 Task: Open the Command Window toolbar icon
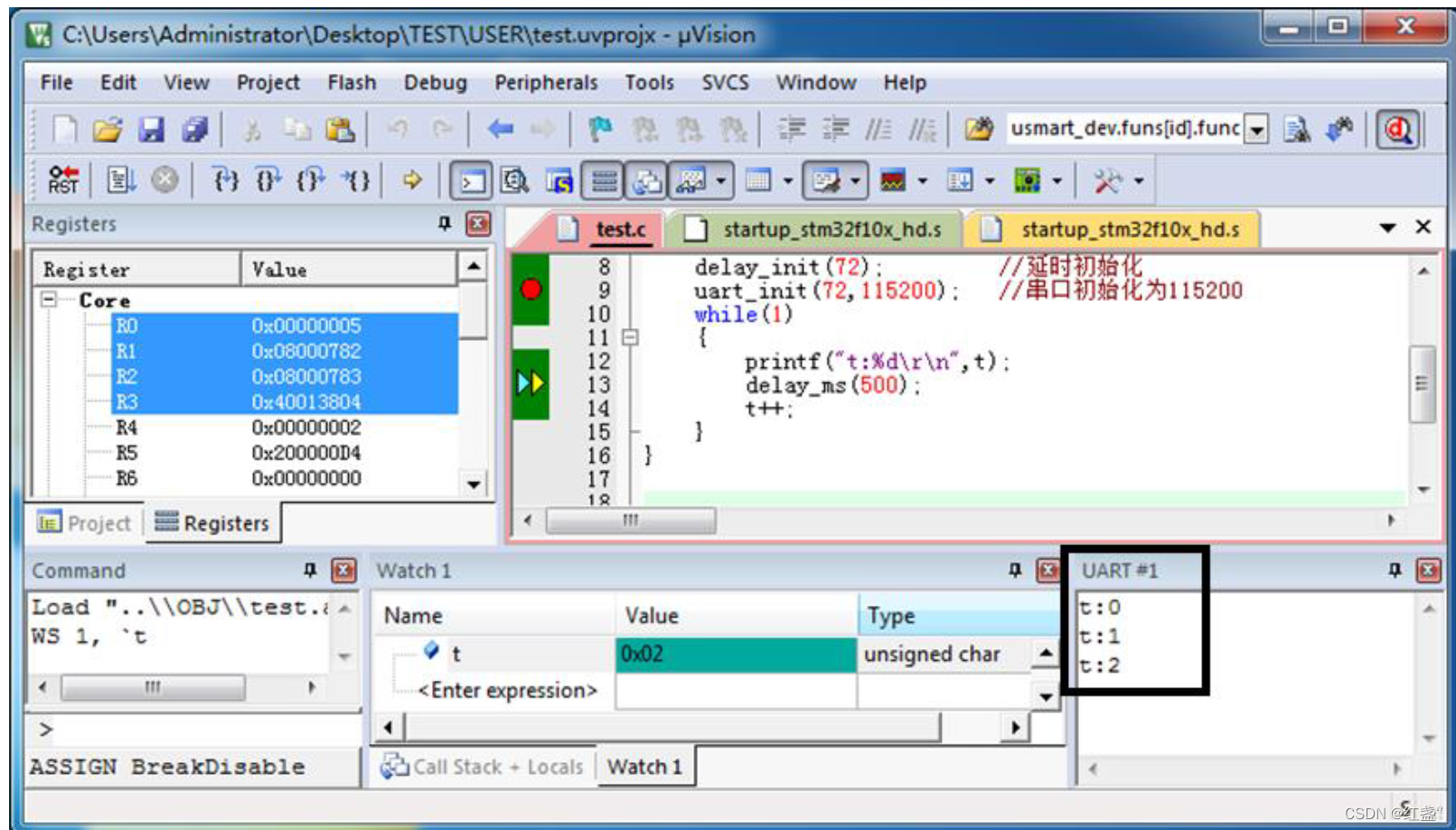coord(473,181)
